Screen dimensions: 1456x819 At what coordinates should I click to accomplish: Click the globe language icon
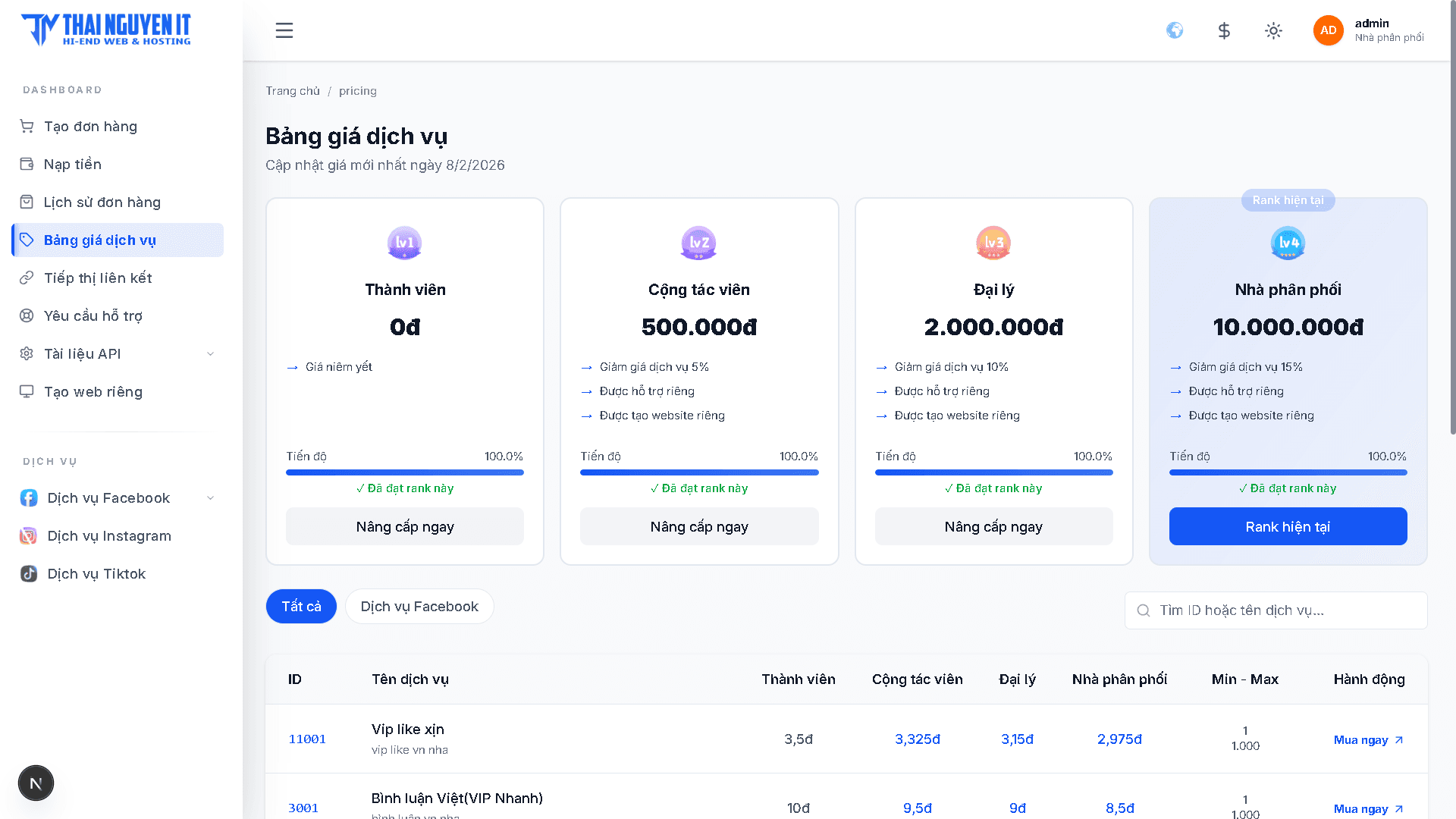(x=1175, y=30)
